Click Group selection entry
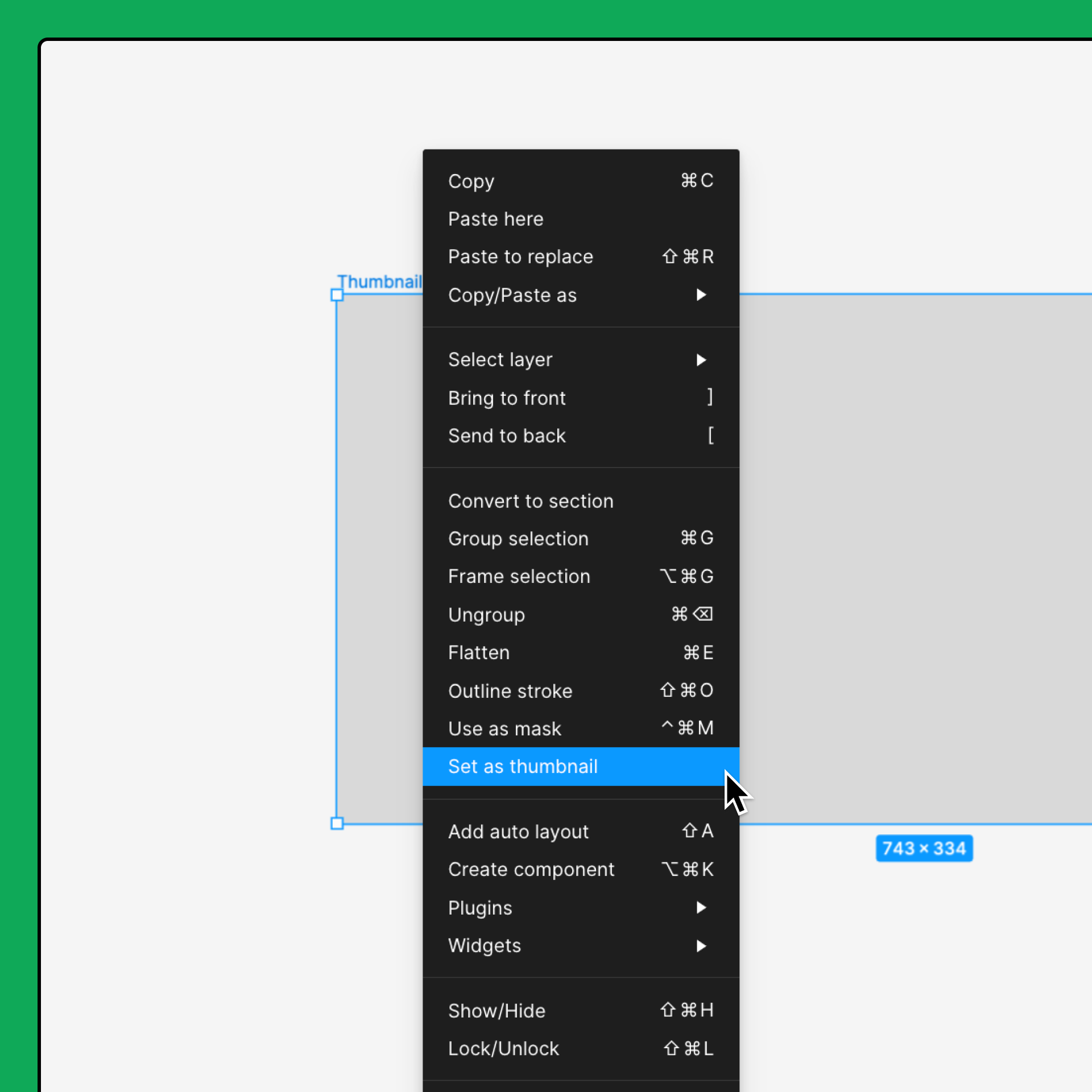Viewport: 1092px width, 1092px height. tap(518, 539)
